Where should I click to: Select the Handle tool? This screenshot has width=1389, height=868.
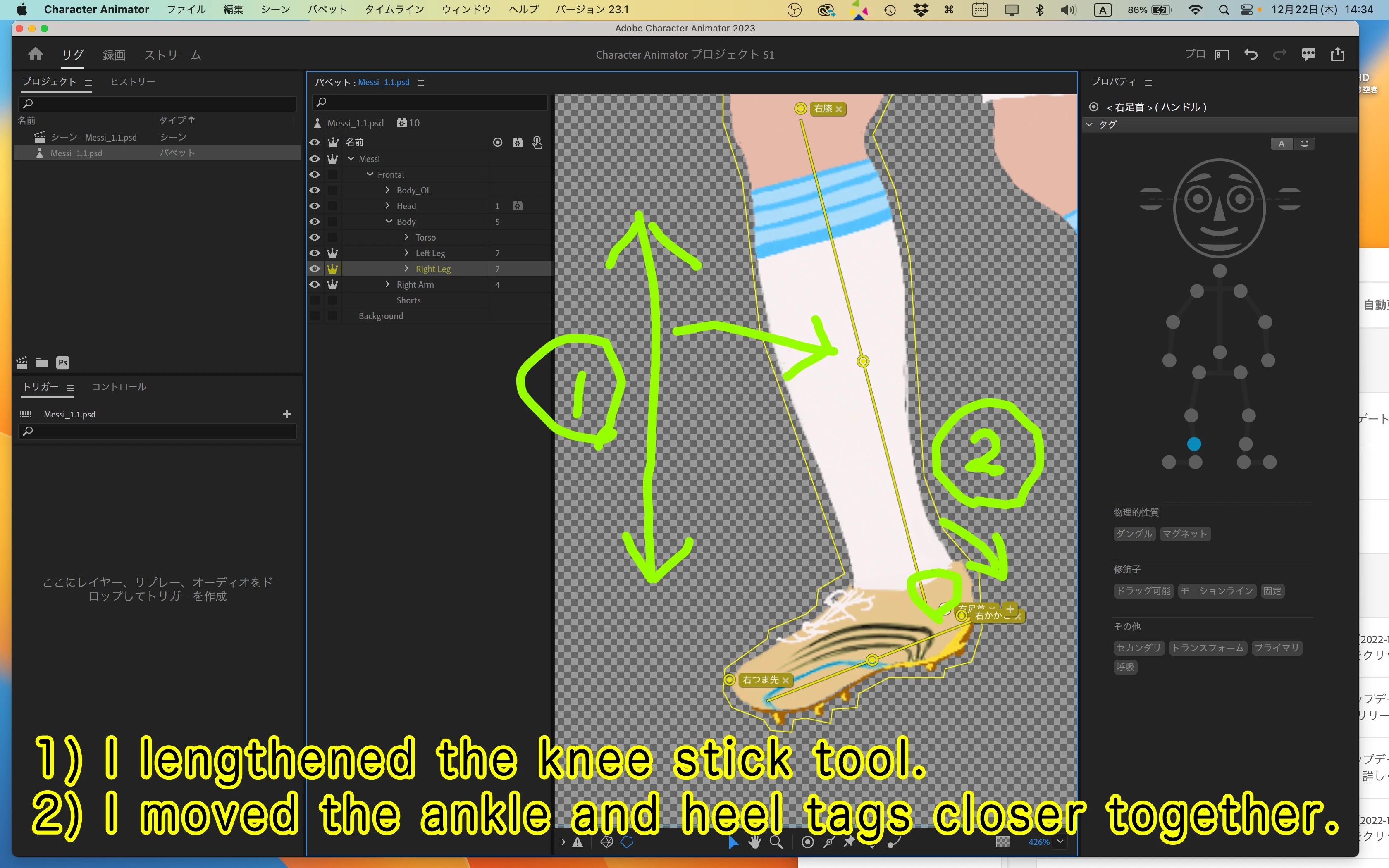point(808,842)
